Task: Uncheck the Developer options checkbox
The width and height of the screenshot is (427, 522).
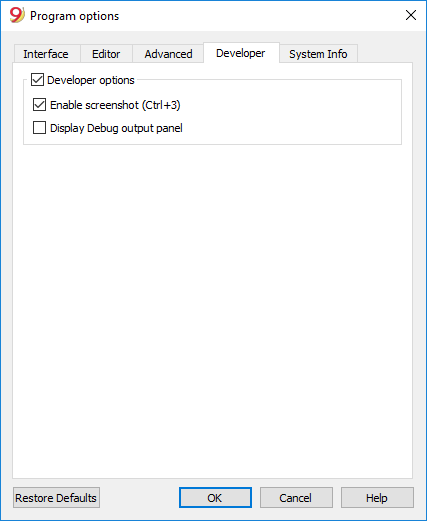Action: point(37,80)
